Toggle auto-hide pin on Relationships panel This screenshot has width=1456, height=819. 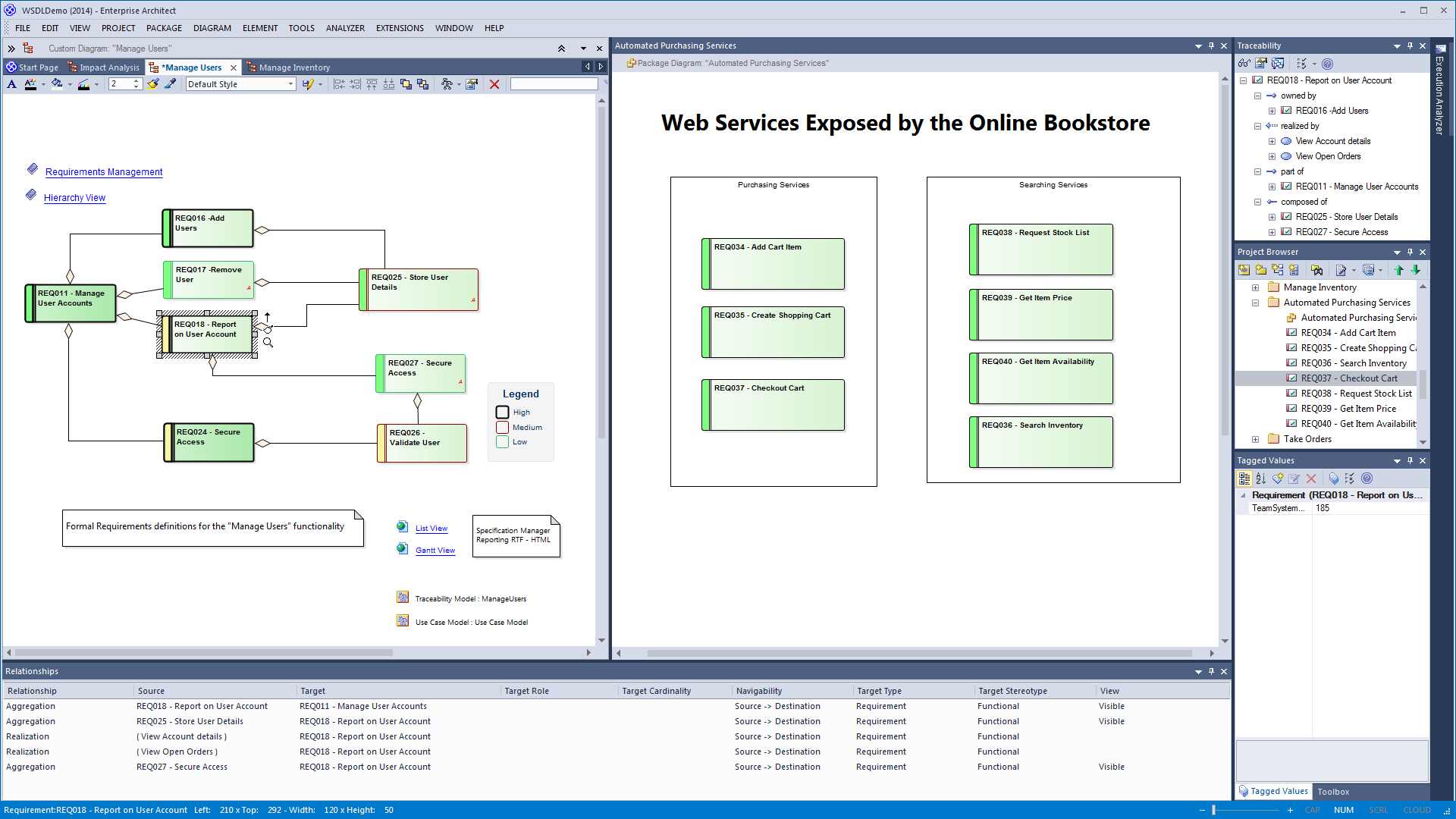tap(1211, 671)
